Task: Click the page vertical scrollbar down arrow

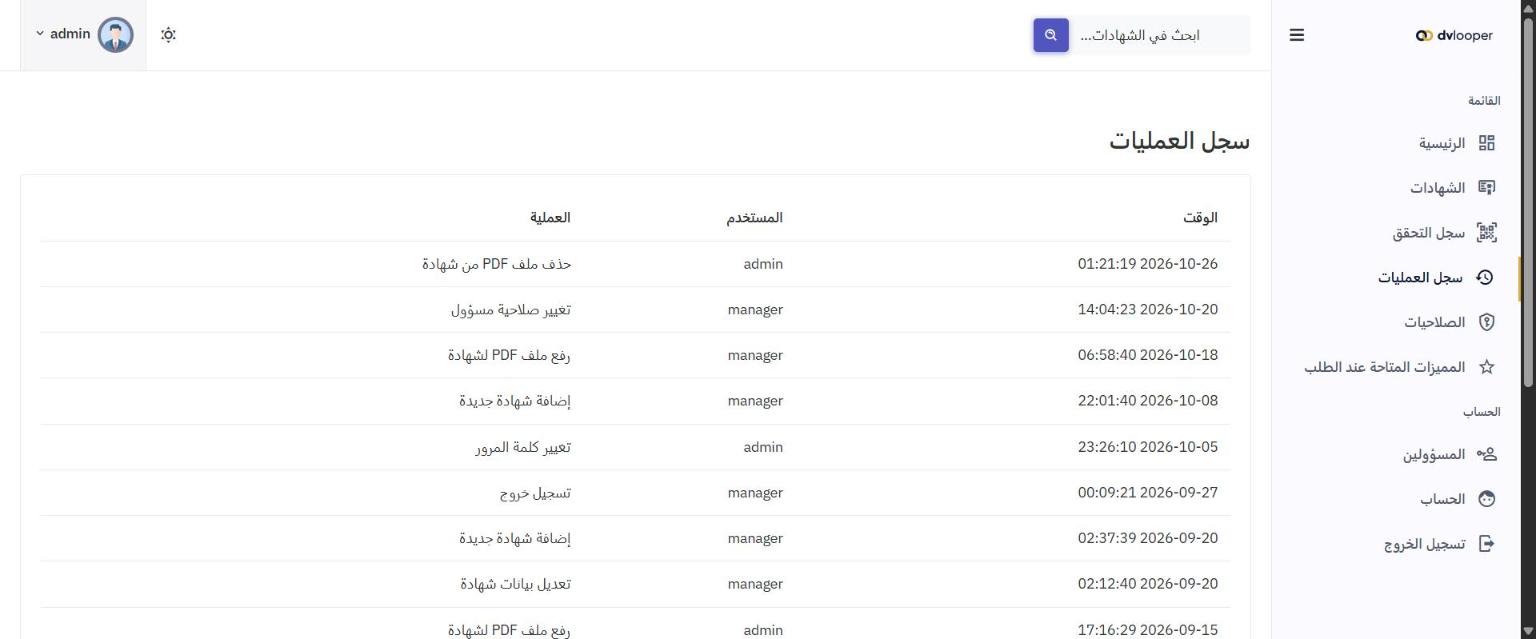Action: coord(1527,630)
